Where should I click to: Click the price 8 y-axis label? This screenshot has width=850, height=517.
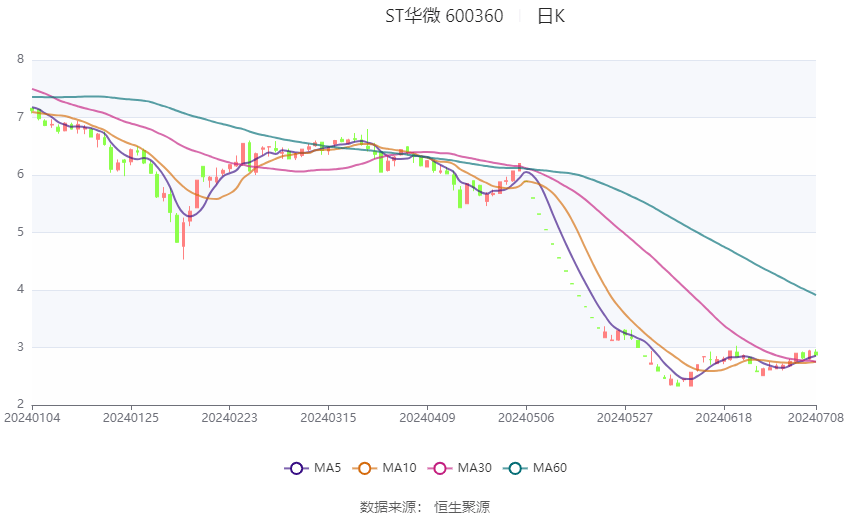(21, 59)
